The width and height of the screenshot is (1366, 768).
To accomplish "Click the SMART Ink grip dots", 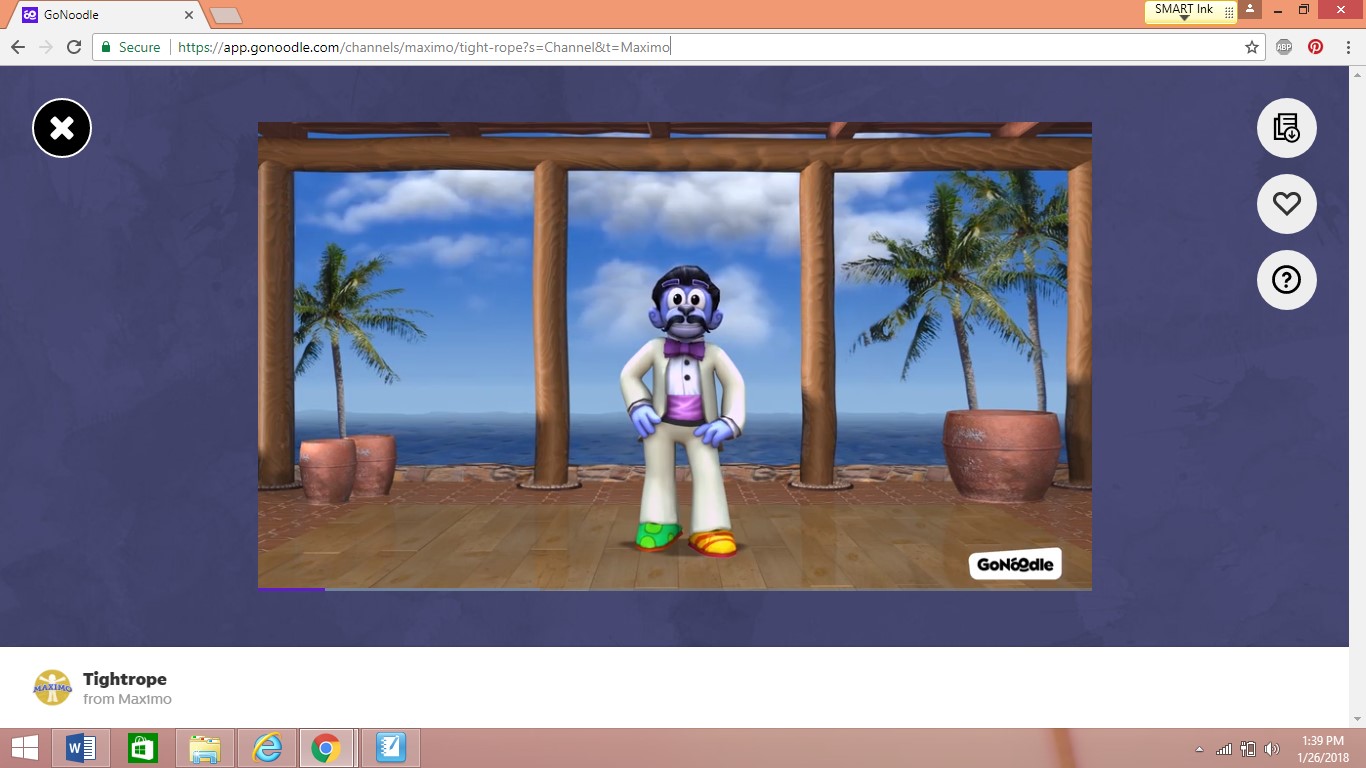I will (1229, 12).
